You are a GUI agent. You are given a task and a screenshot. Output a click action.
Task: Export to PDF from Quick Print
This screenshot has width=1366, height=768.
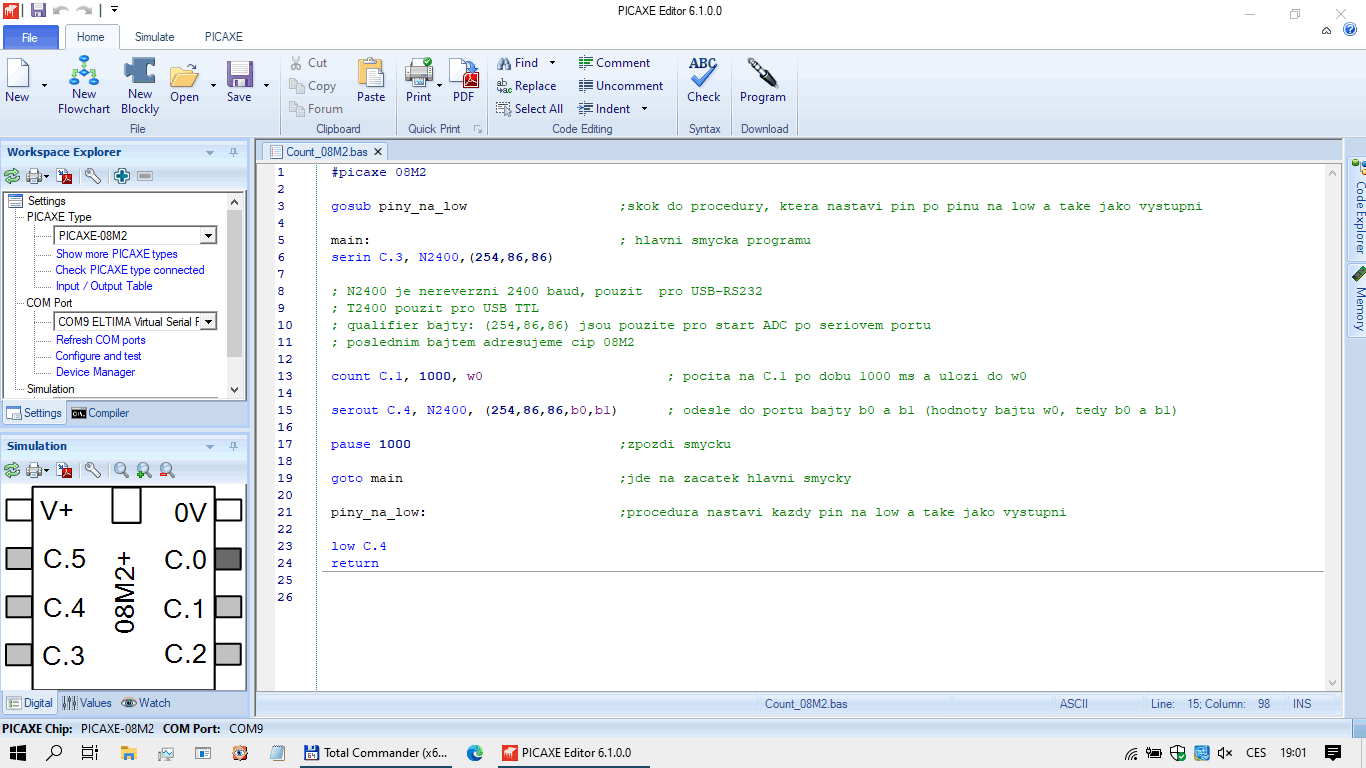tap(463, 81)
